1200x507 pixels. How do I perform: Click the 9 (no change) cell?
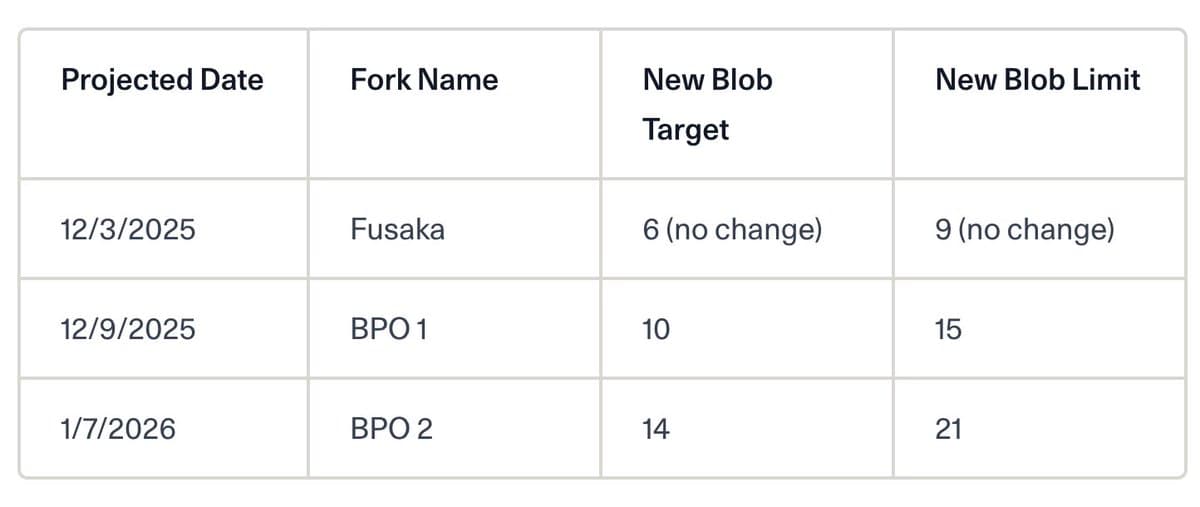1024,230
